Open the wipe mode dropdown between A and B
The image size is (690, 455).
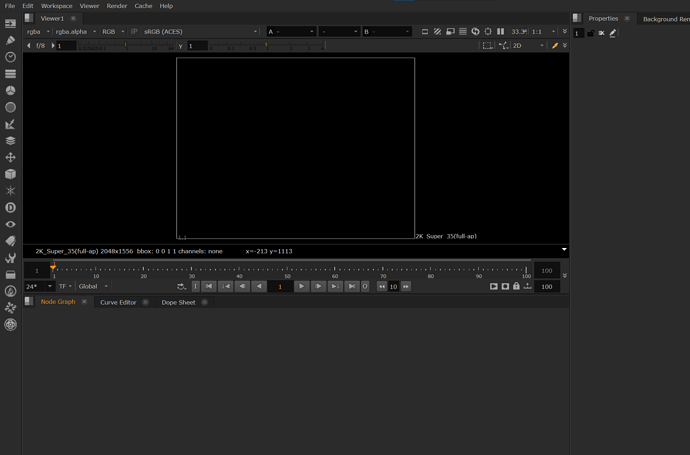[x=339, y=32]
